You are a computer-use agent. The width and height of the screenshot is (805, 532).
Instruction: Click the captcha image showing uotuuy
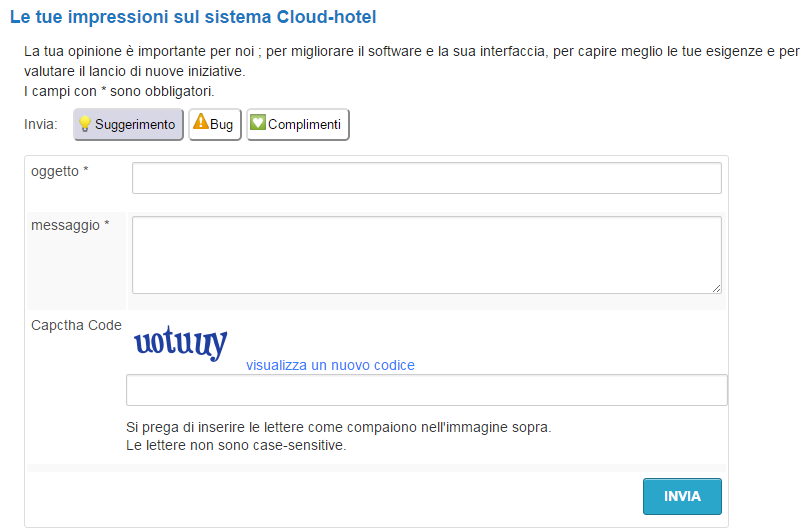click(181, 343)
